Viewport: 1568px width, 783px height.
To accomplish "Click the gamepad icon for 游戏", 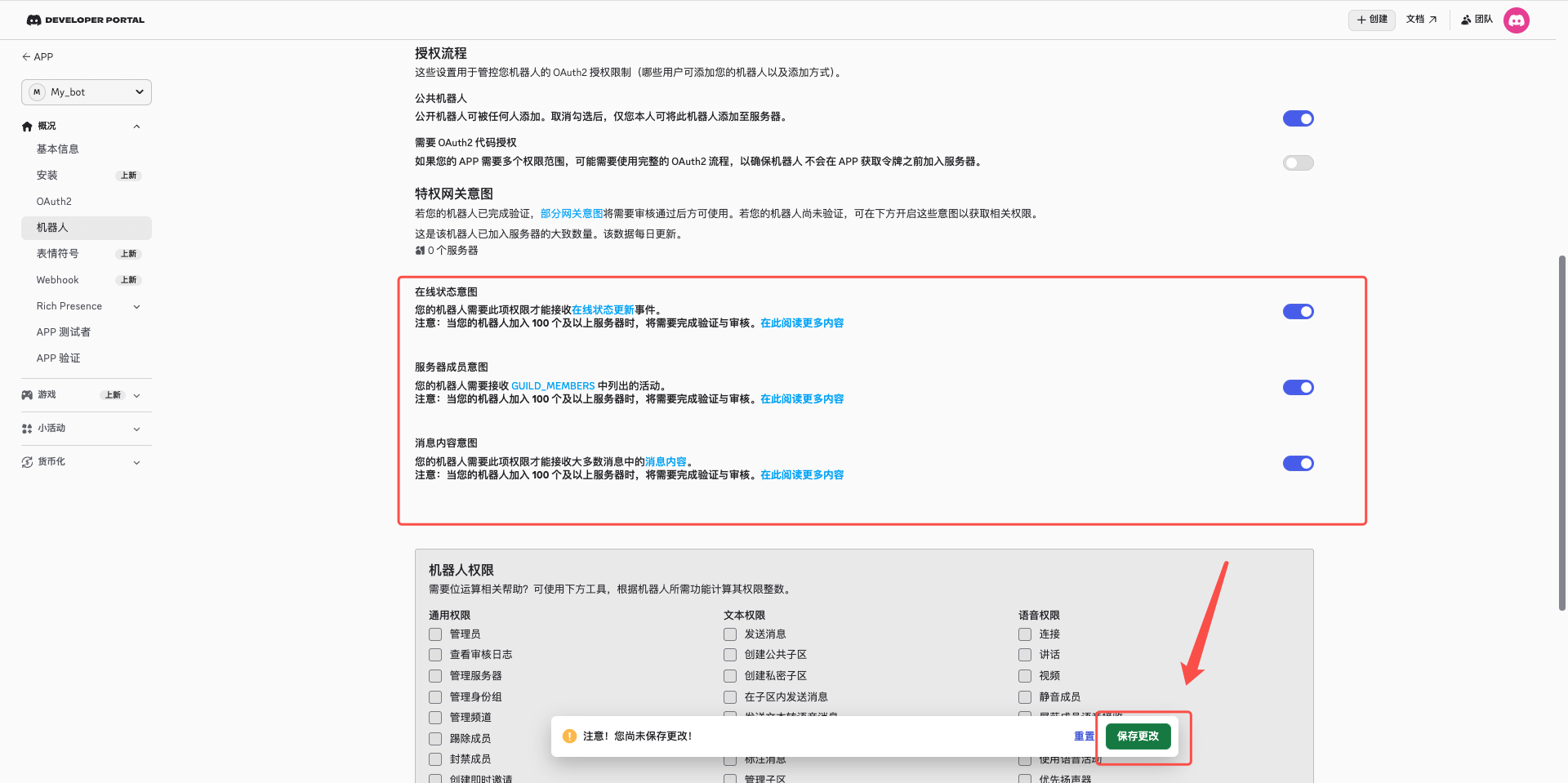I will click(x=27, y=395).
